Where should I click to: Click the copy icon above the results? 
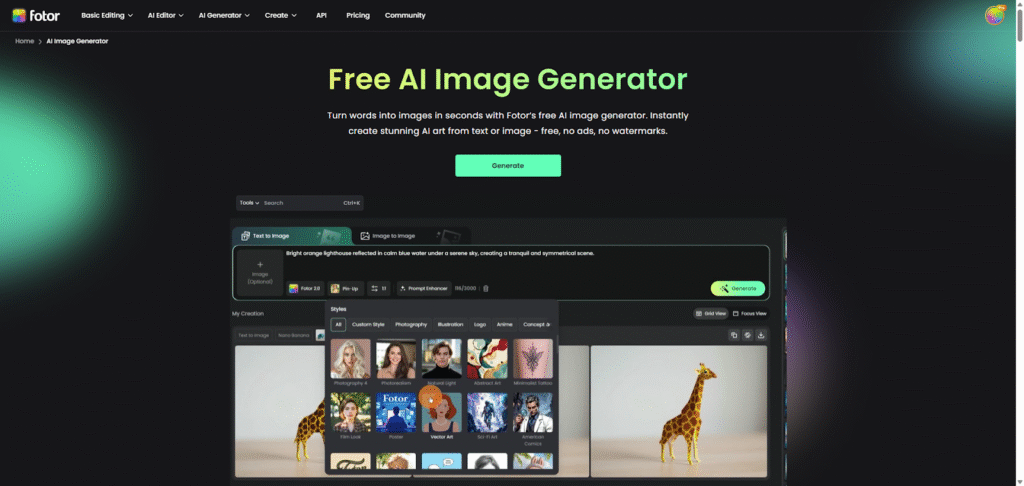click(x=733, y=335)
